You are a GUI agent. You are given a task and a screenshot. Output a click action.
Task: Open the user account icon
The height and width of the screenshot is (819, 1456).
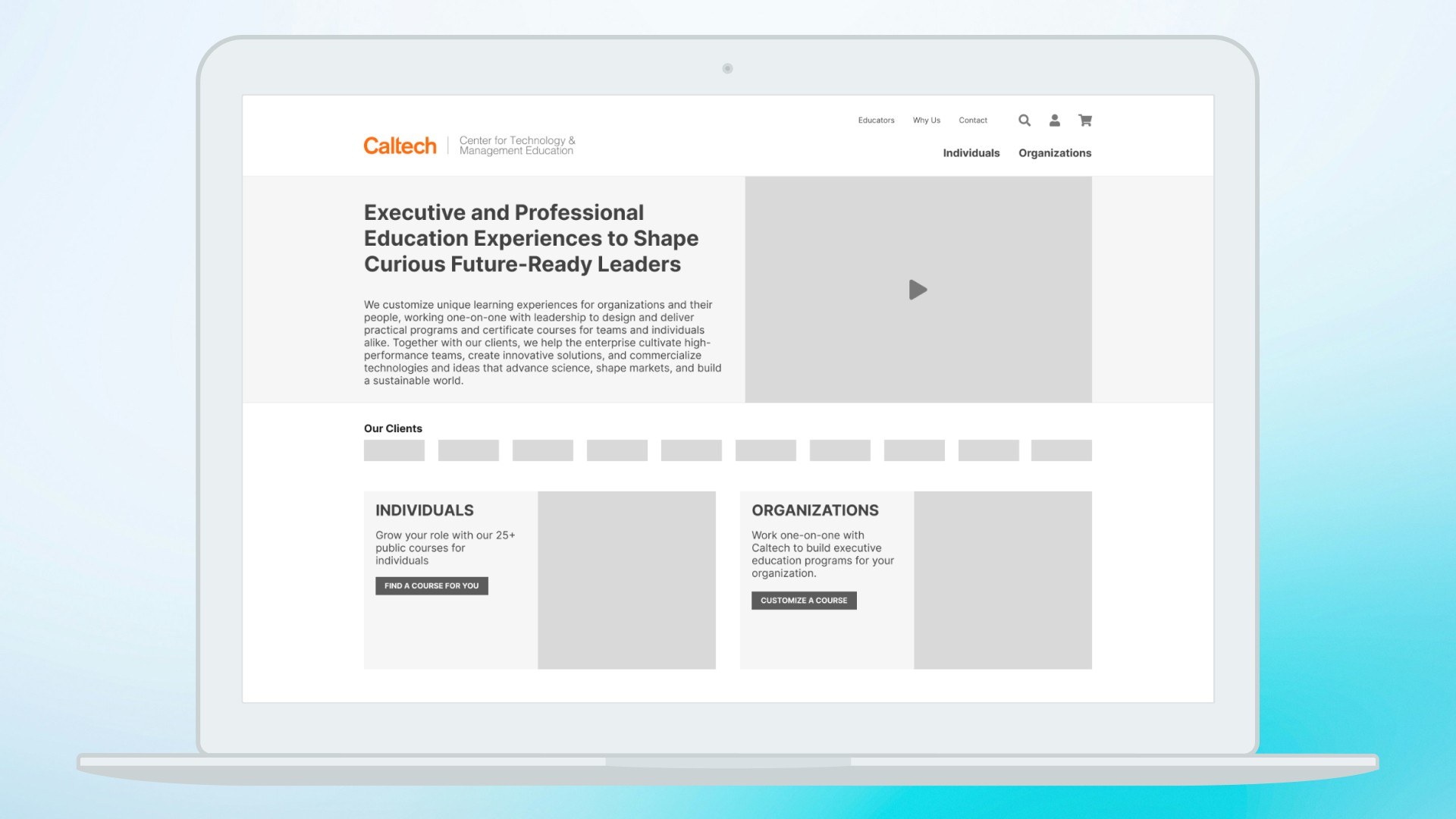[1054, 121]
